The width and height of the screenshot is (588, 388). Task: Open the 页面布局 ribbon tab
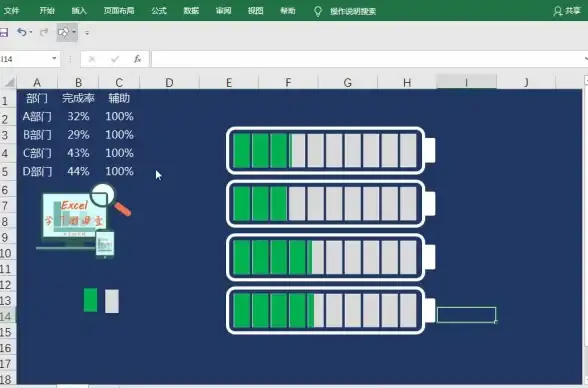pos(119,11)
